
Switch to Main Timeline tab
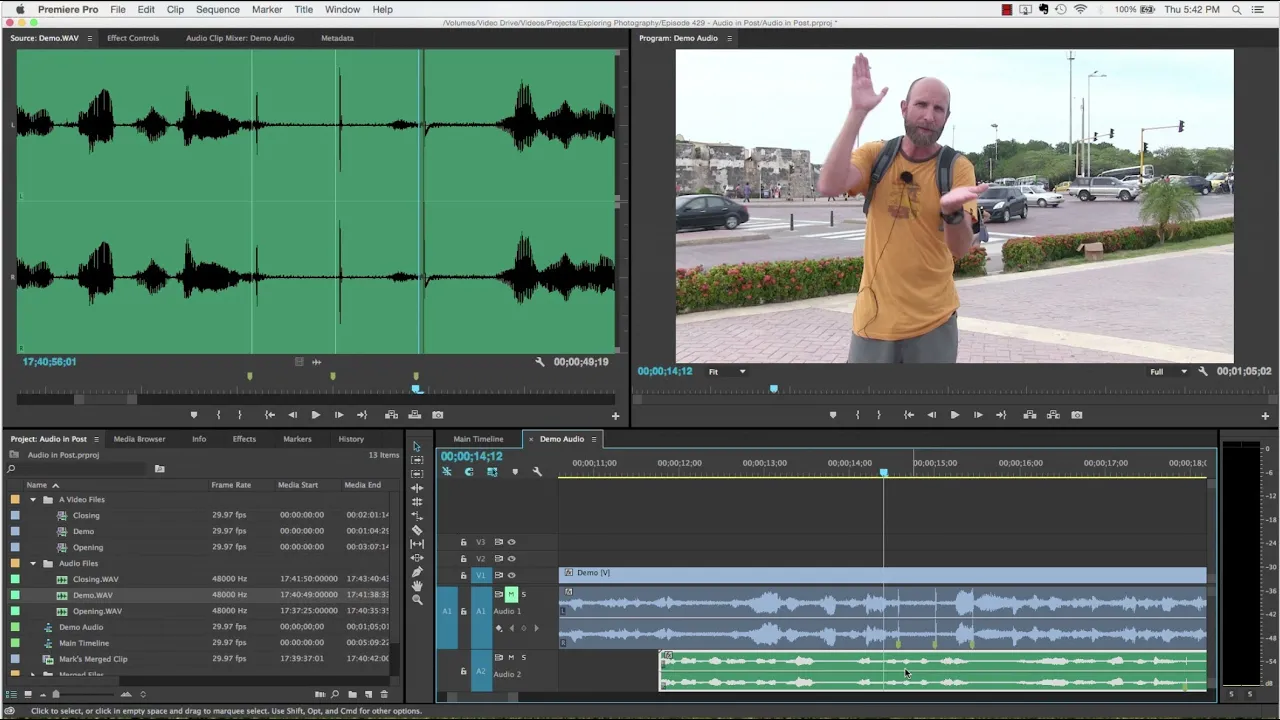click(x=478, y=439)
